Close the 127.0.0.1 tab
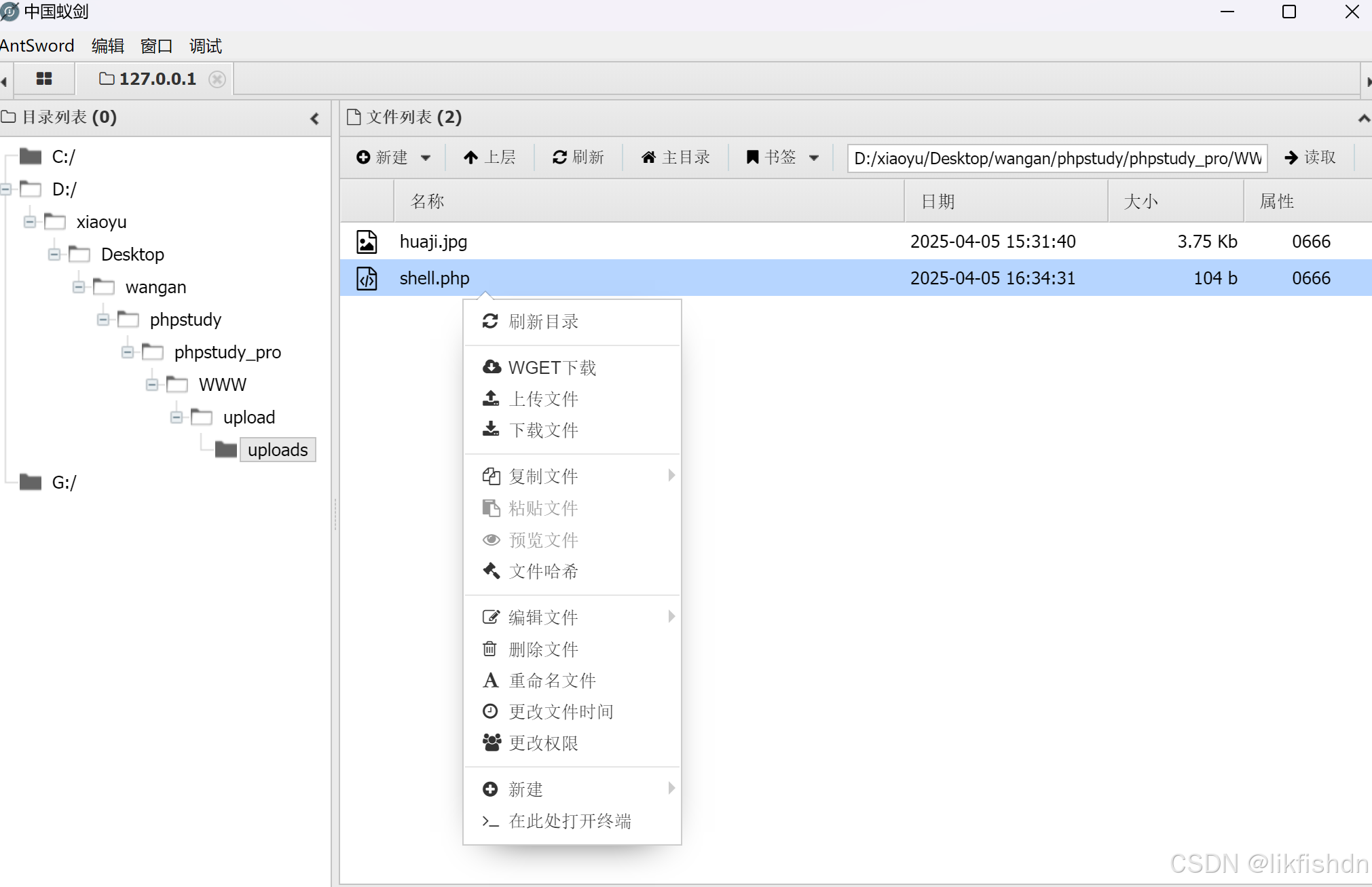 (217, 79)
